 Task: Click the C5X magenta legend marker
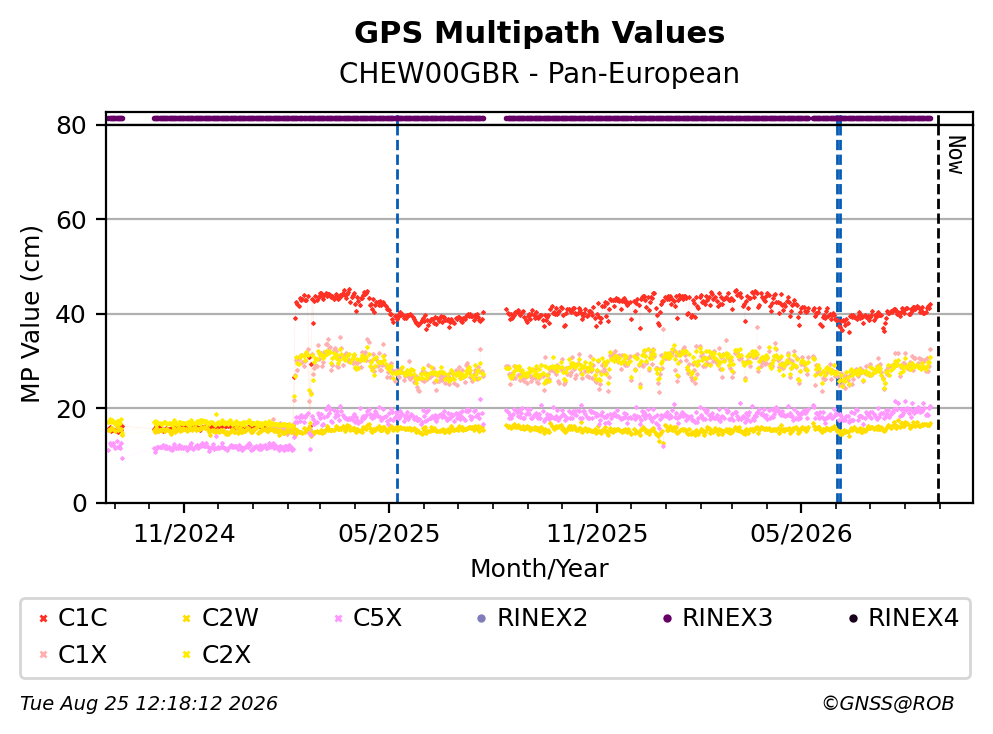point(338,618)
